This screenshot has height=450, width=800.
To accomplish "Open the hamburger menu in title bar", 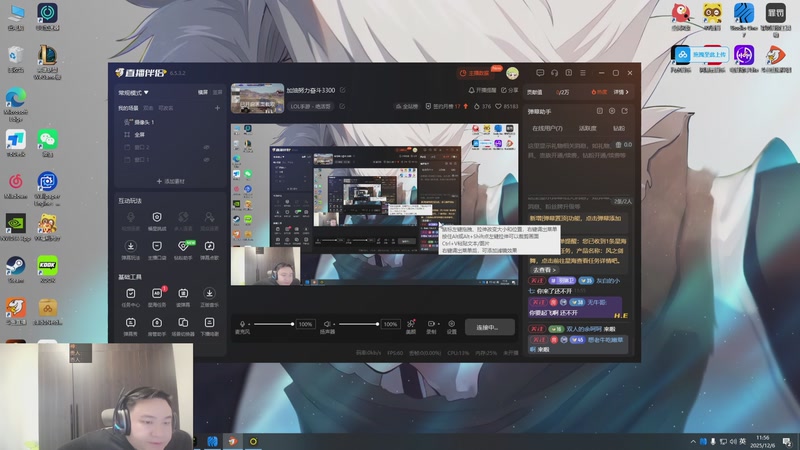I will 583,73.
